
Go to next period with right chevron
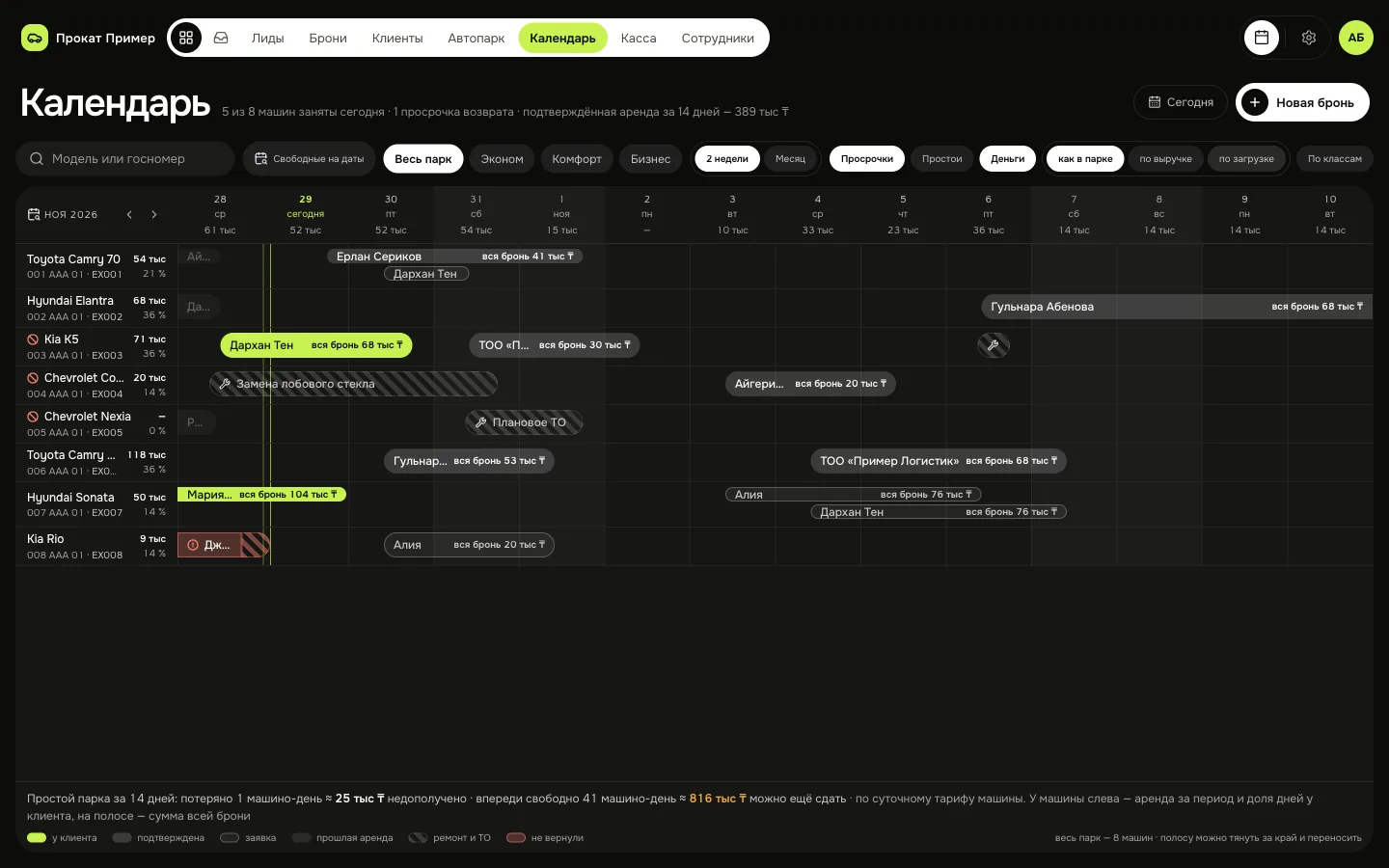coord(154,214)
